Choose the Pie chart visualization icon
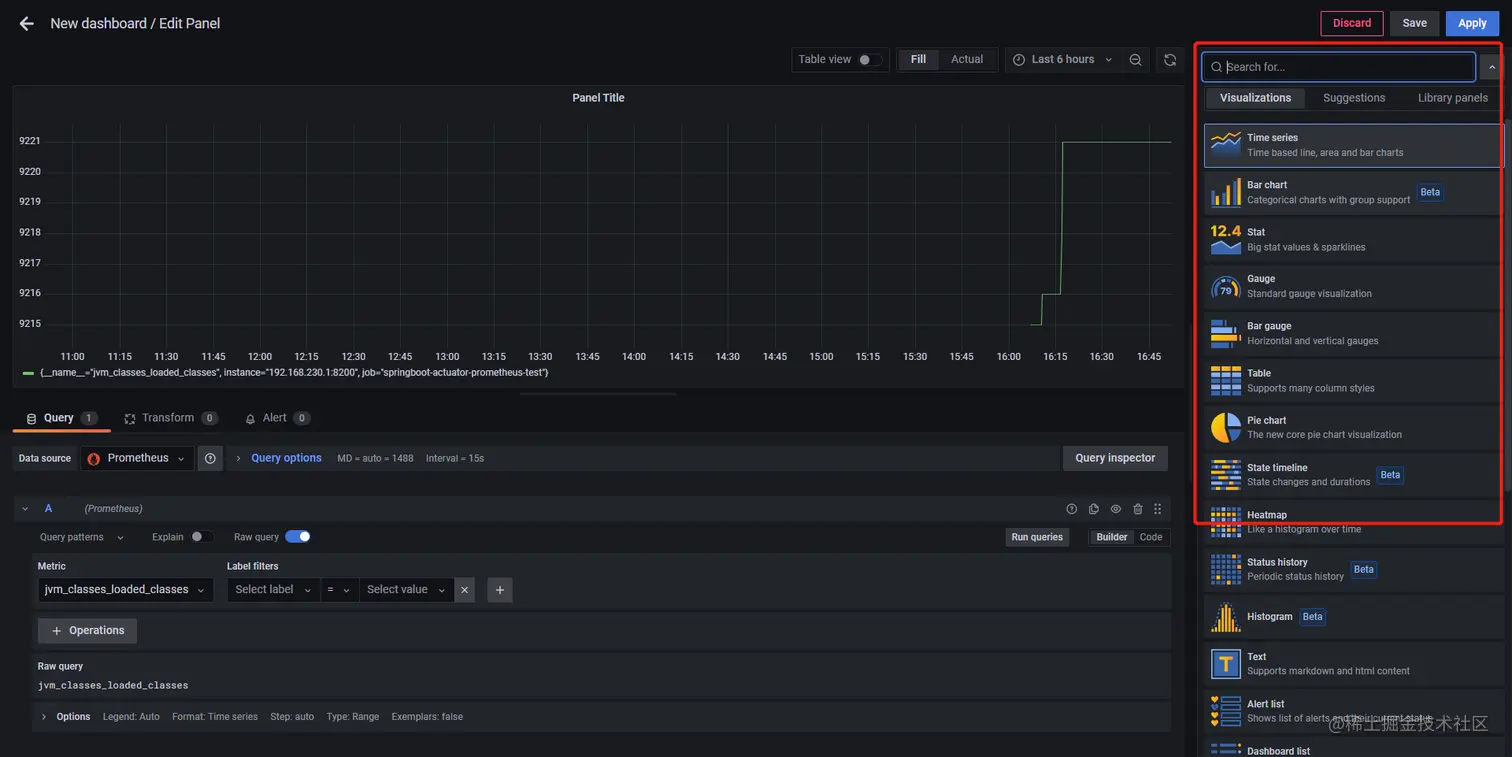Screen dimensions: 1512x757 pos(1225,427)
